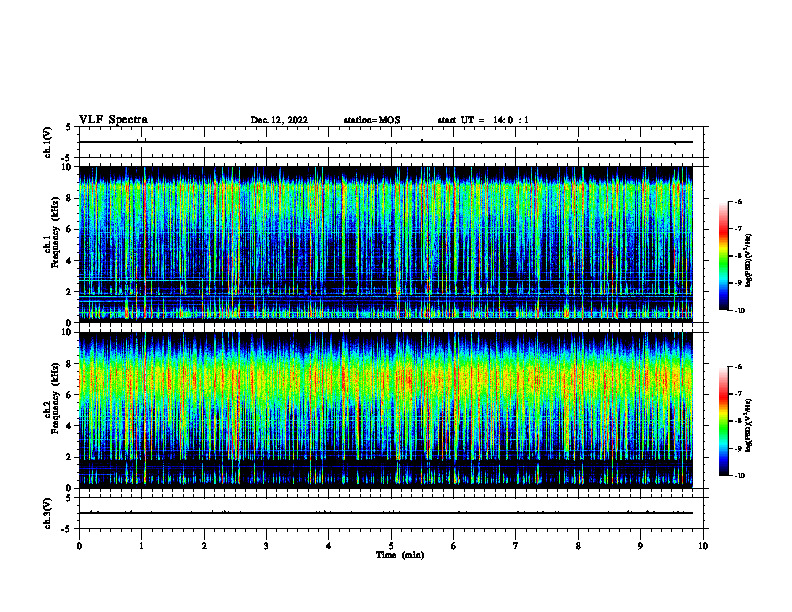The image size is (792, 612).
Task: Click time axis tick label "8"
Action: [578, 546]
